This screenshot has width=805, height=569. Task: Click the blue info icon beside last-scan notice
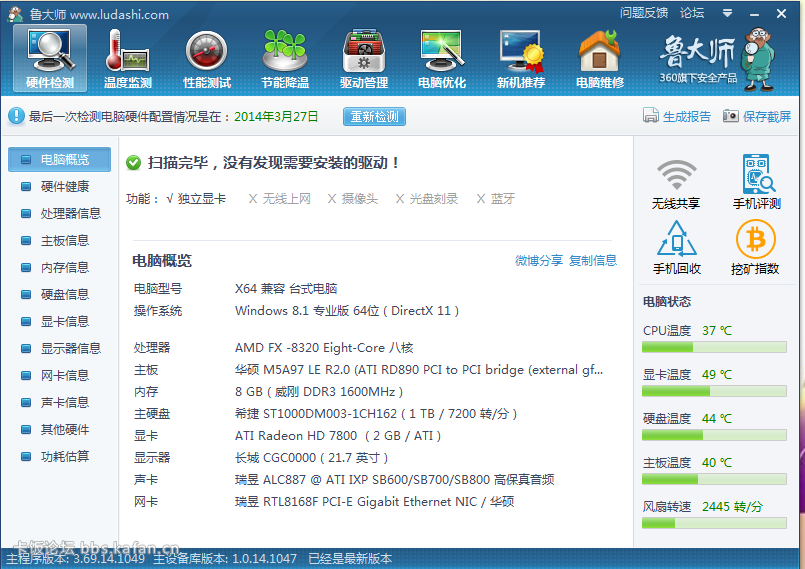[16, 116]
